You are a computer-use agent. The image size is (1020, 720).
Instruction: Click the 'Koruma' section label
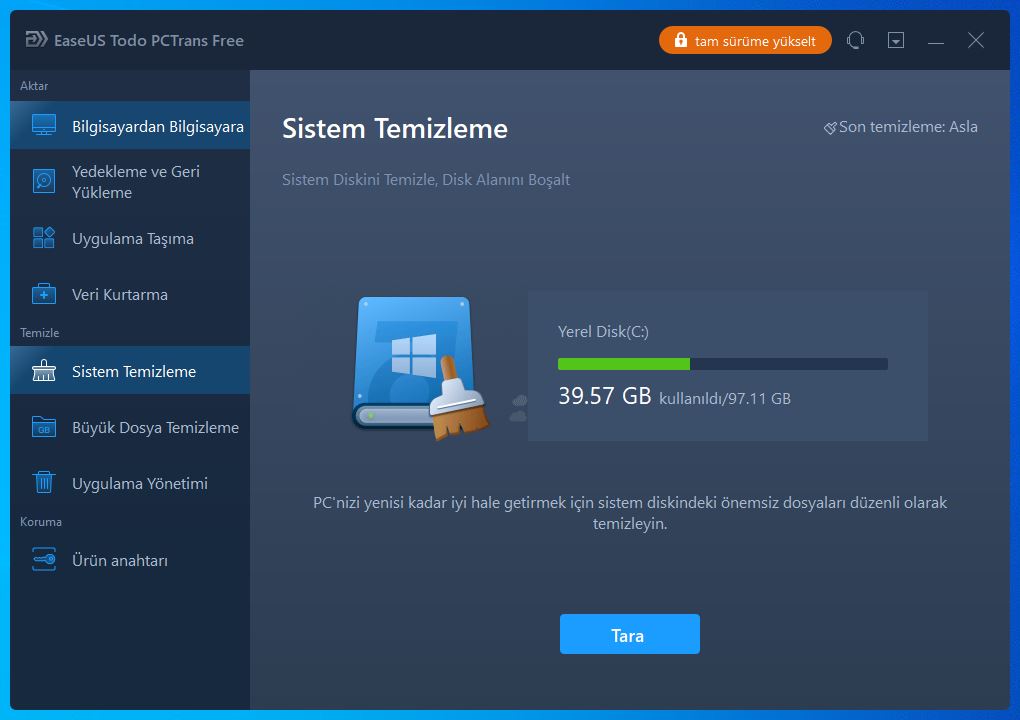coord(41,522)
